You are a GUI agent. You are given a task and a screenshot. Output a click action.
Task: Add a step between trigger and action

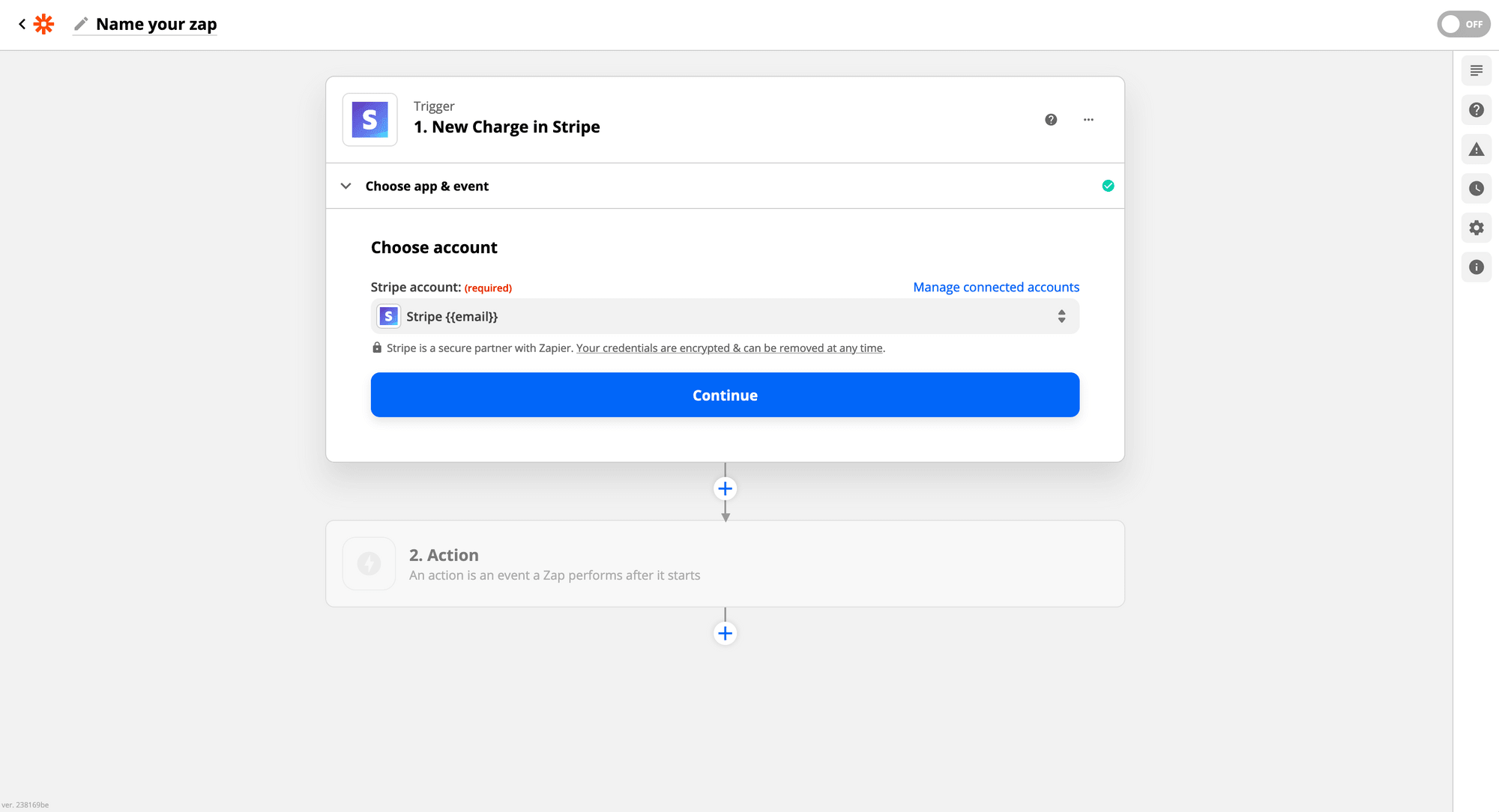(x=725, y=489)
